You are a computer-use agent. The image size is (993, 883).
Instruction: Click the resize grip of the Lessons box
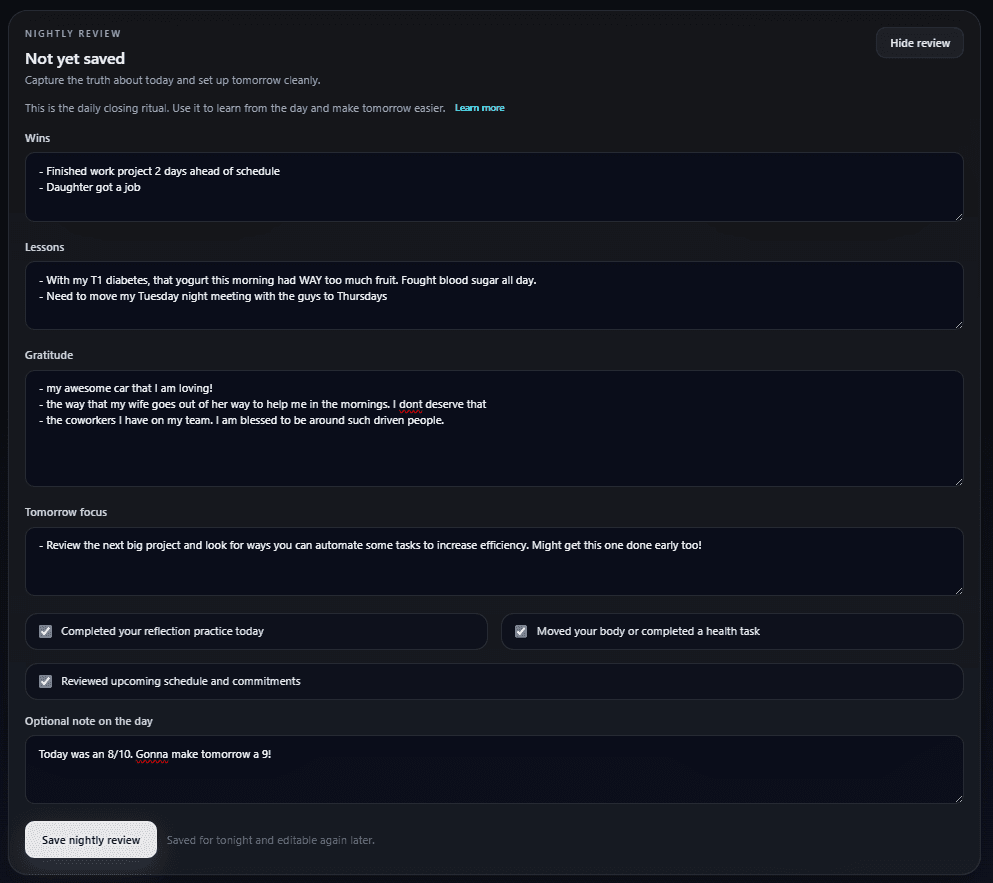[x=957, y=325]
